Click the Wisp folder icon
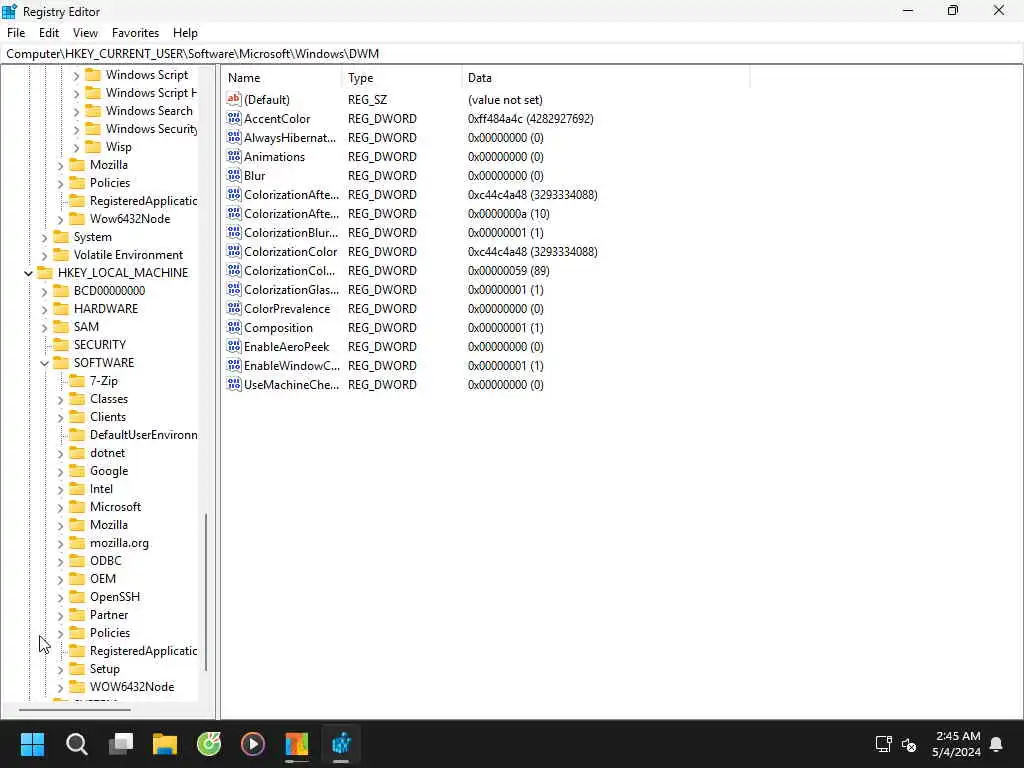The image size is (1024, 768). [x=93, y=147]
